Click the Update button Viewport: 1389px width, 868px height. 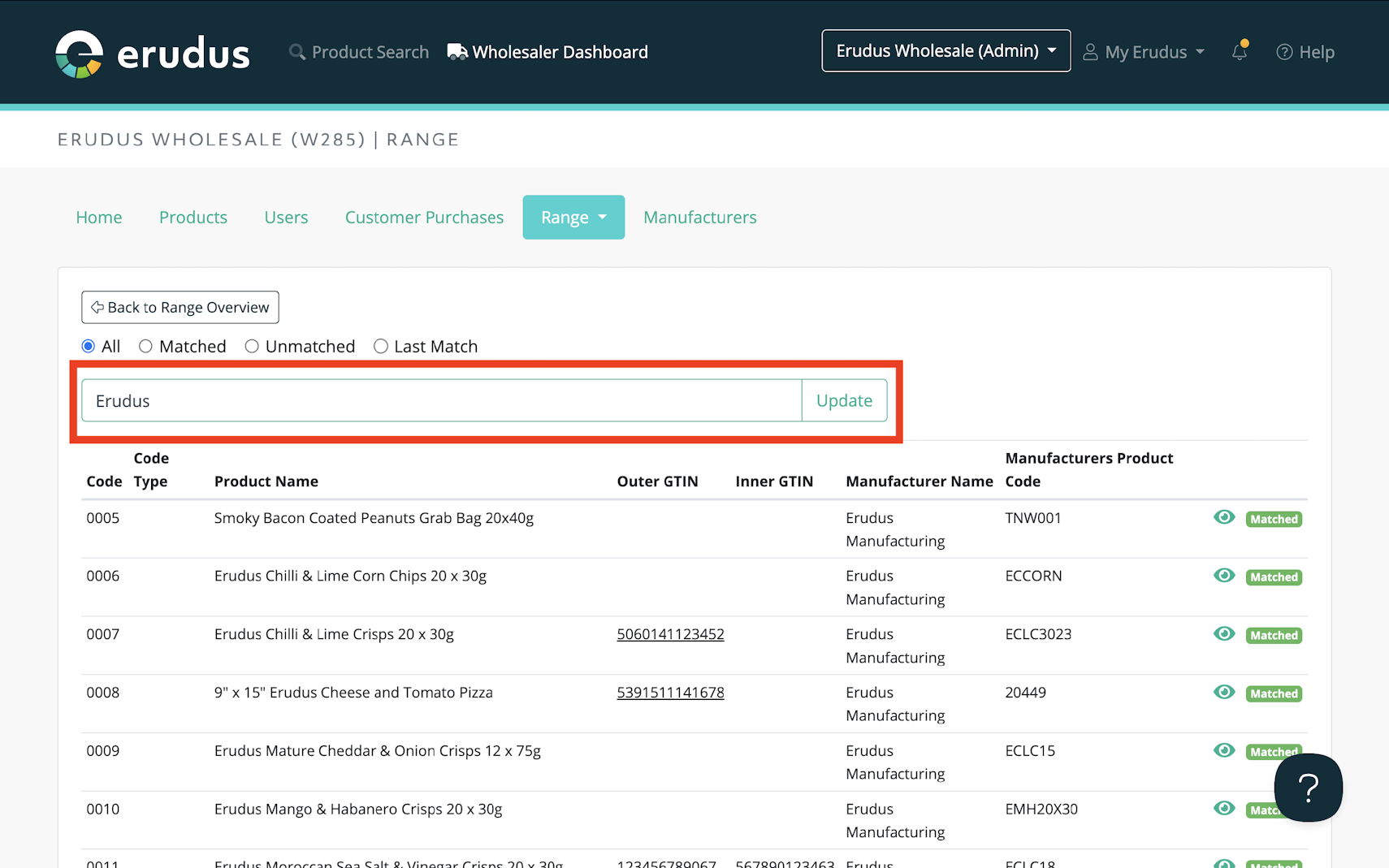[x=844, y=400]
